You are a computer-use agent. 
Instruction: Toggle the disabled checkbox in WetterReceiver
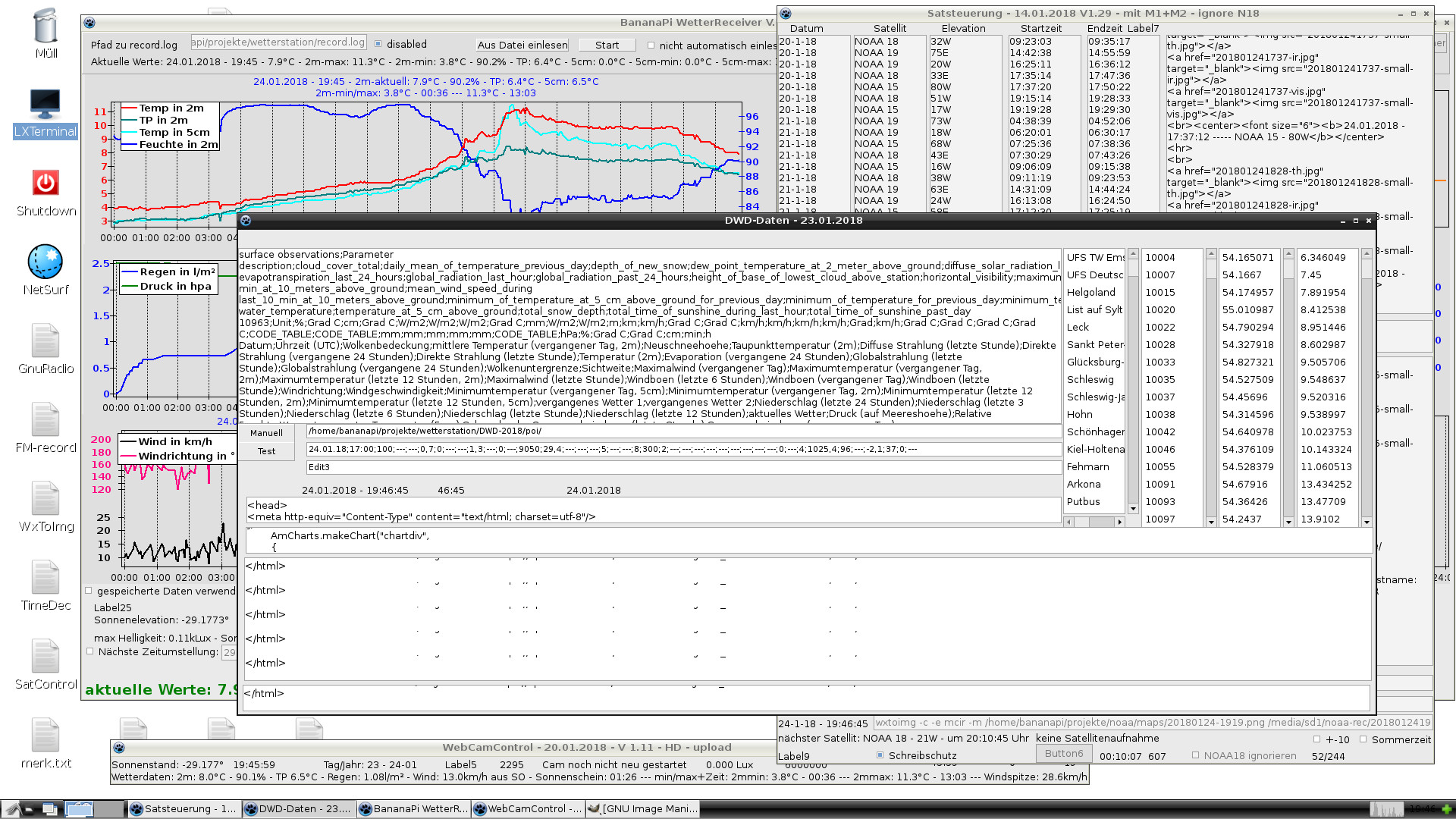[378, 44]
